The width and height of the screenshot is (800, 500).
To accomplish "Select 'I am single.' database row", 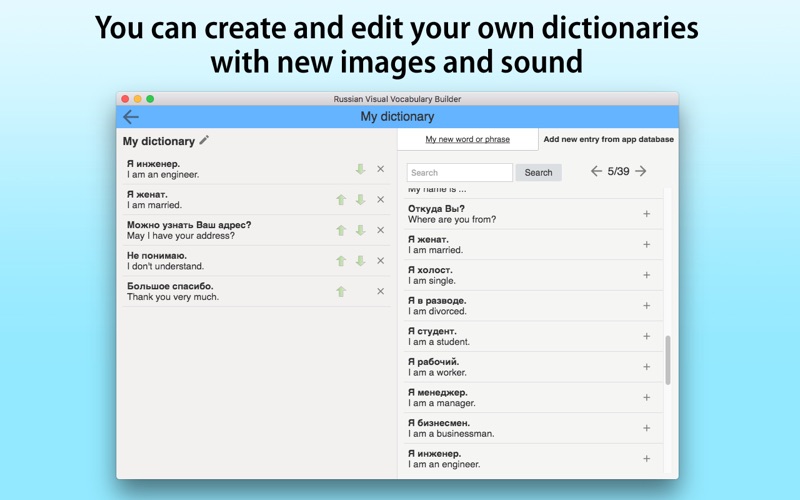I will 533,276.
